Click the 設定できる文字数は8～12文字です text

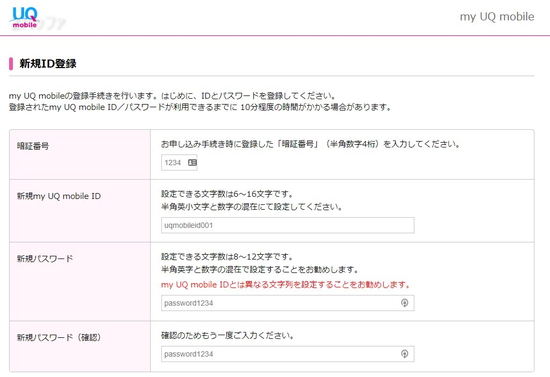227,257
